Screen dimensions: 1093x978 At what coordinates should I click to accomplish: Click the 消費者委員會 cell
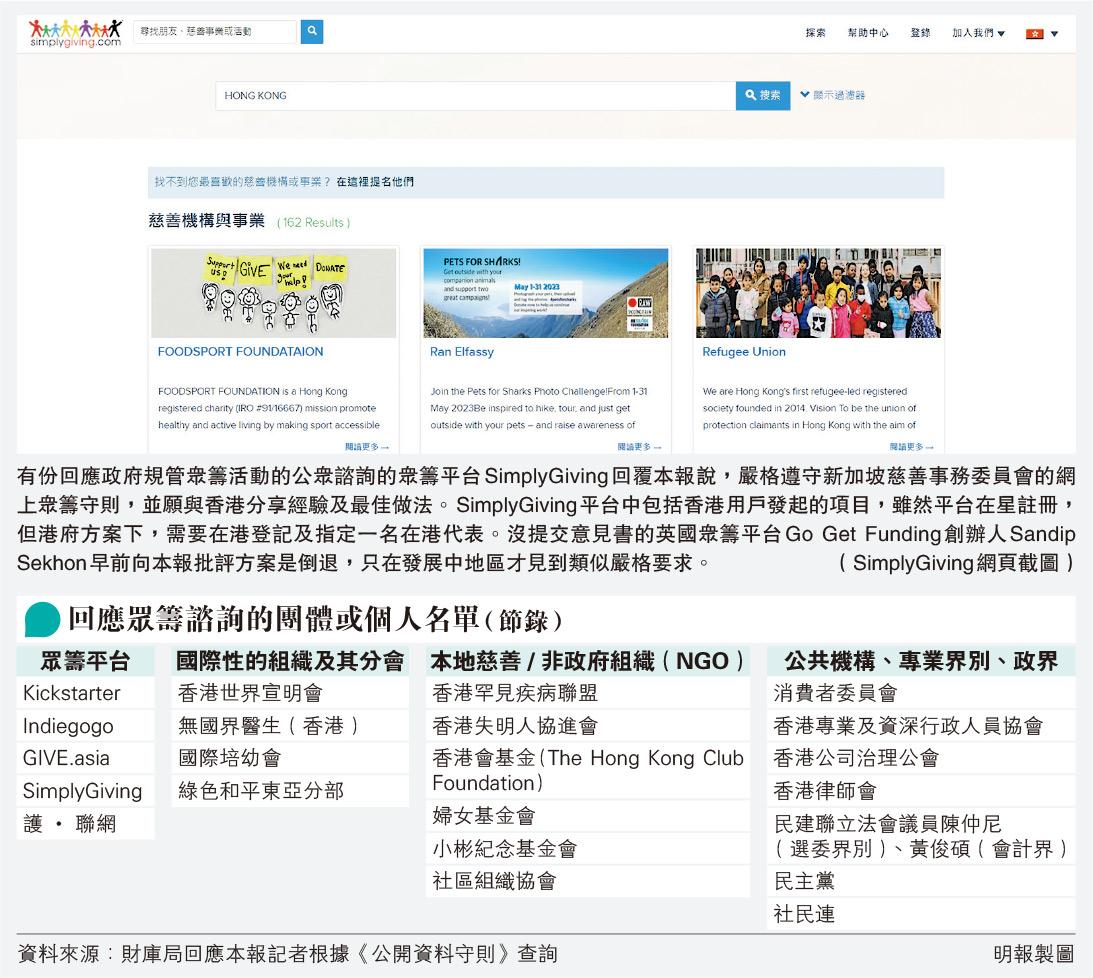(921, 693)
